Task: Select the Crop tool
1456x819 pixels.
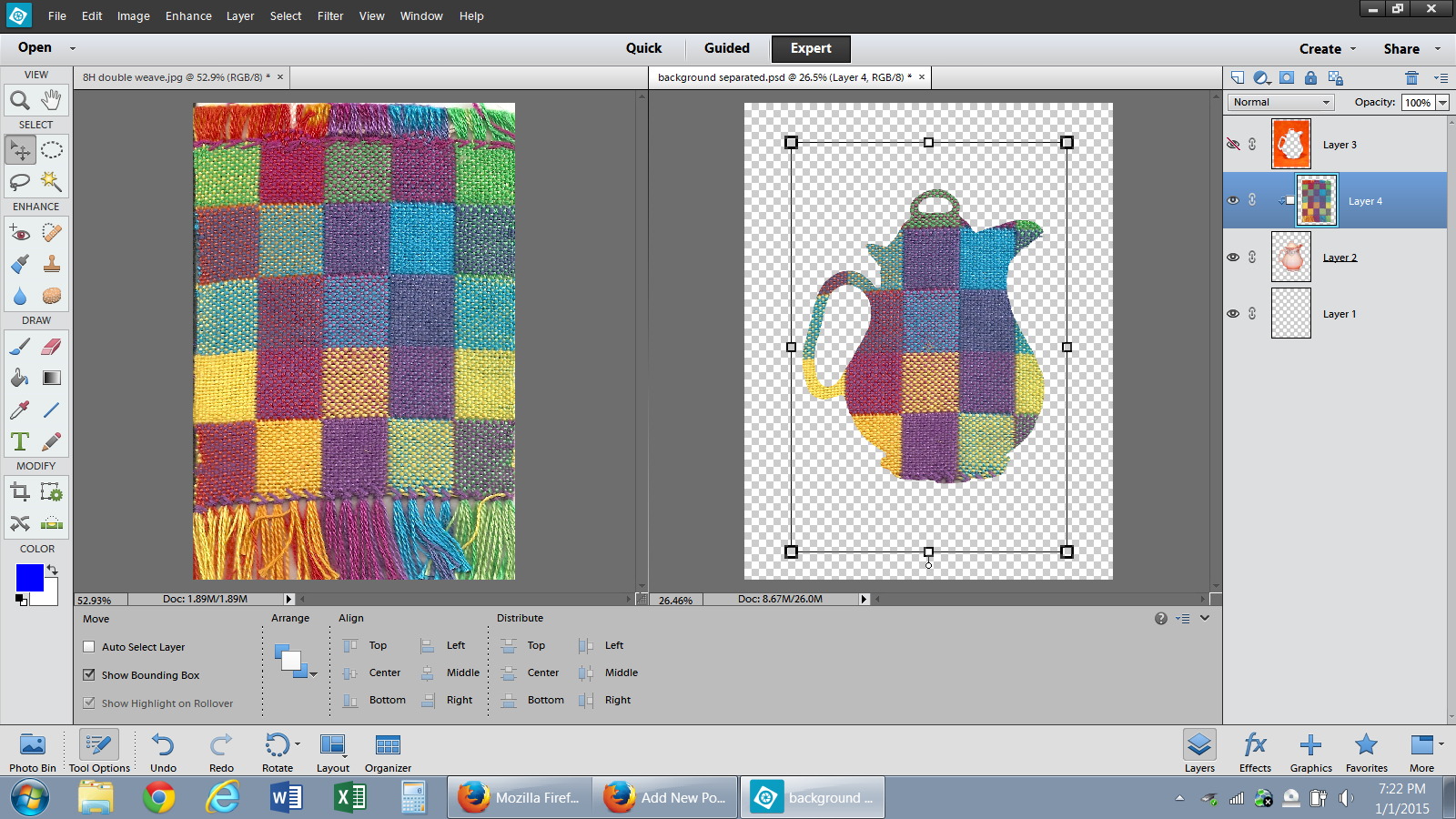Action: pyautogui.click(x=19, y=492)
